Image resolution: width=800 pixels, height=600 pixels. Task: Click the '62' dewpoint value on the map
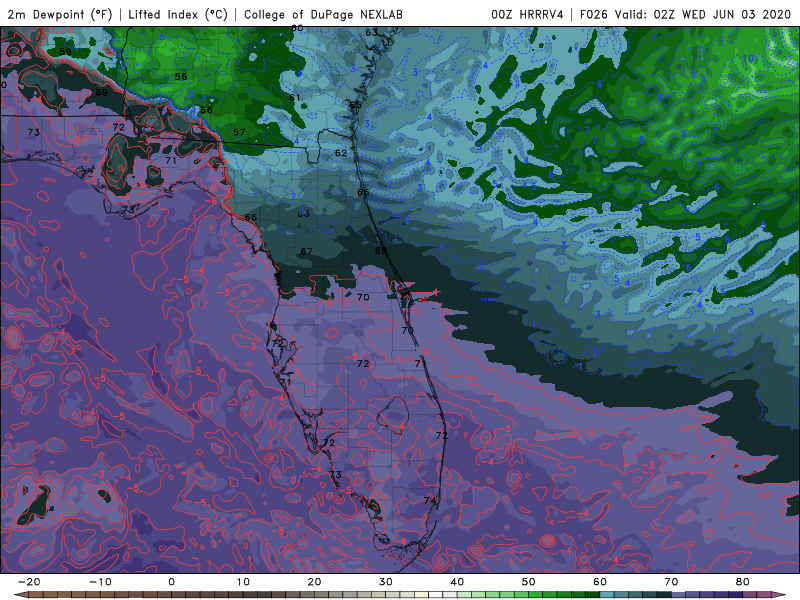(341, 153)
